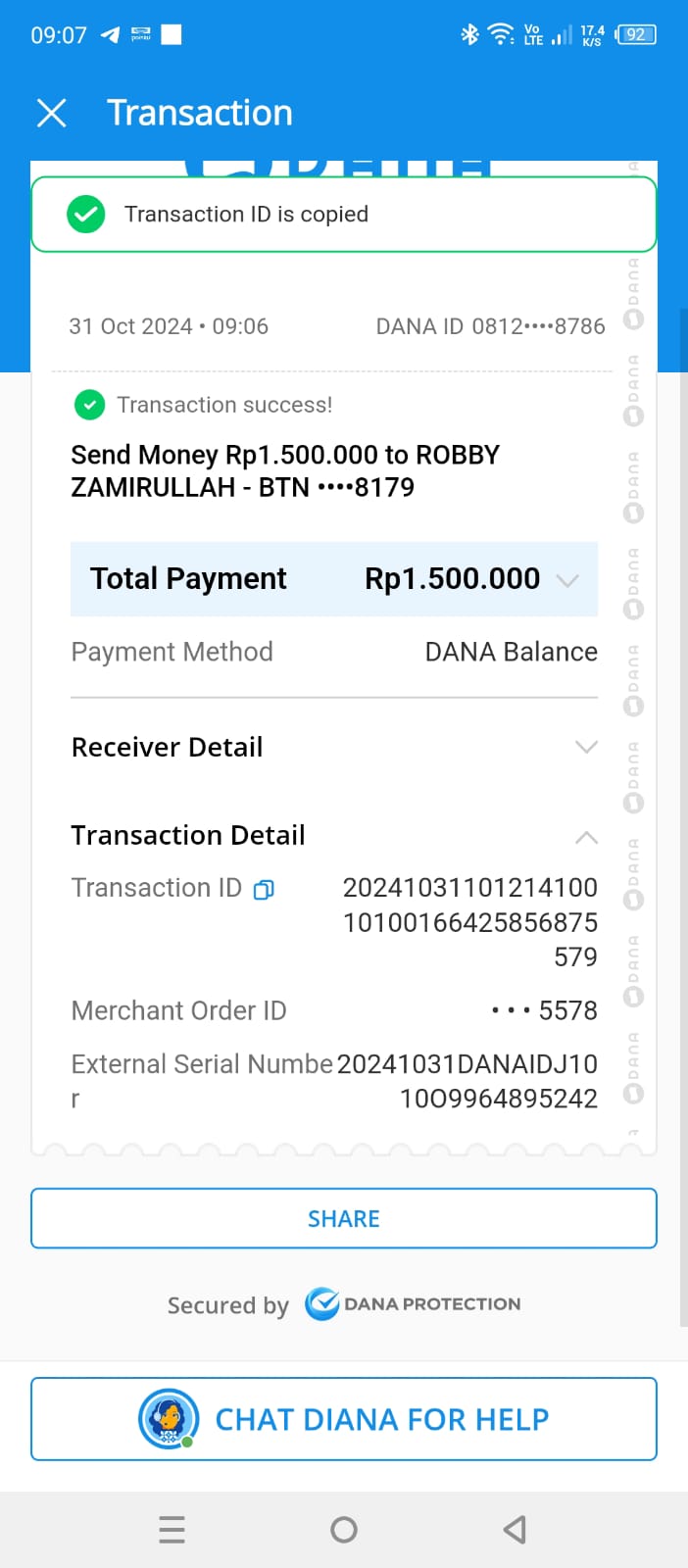Expand the Receiver Detail section

(586, 748)
